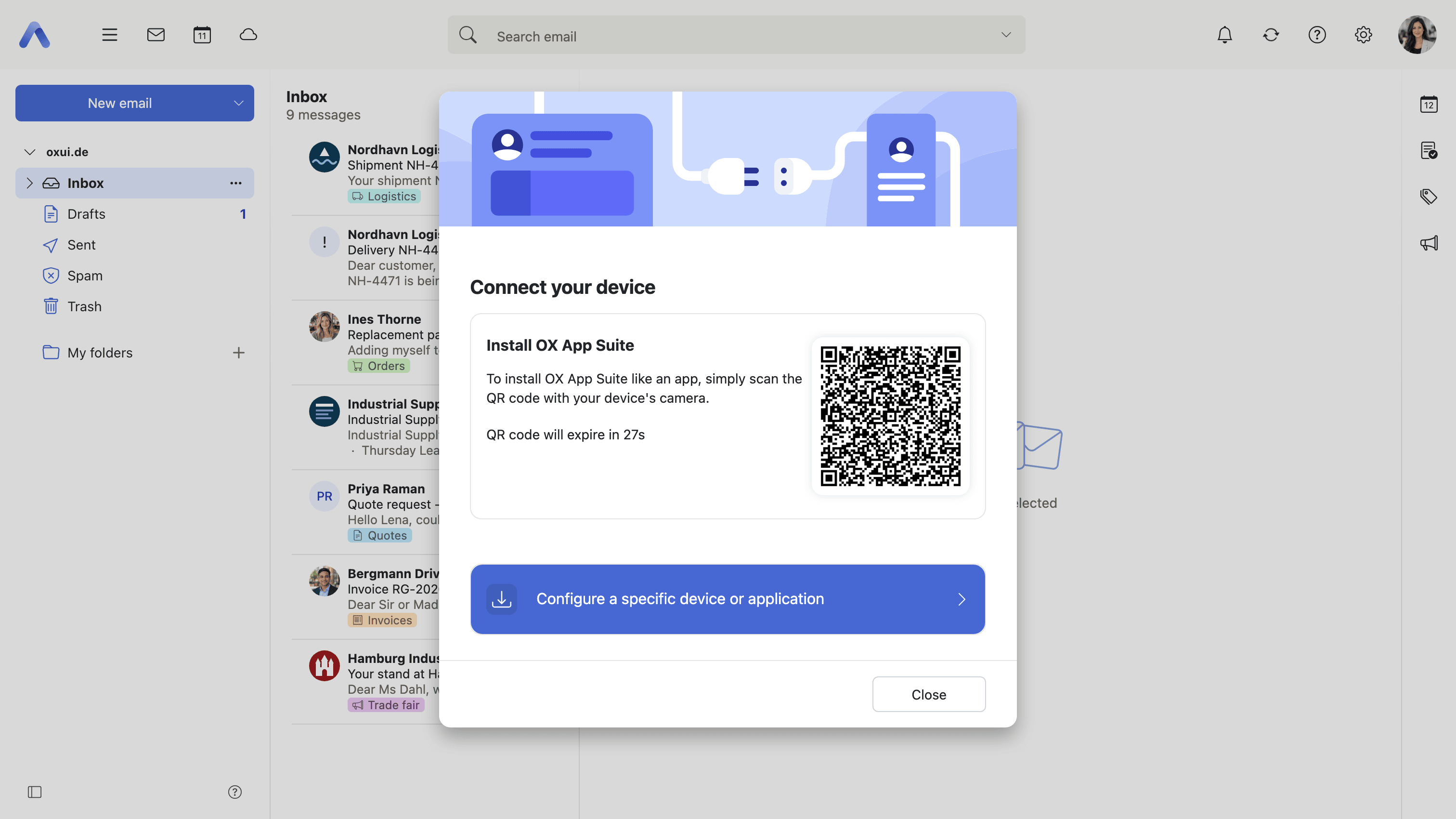1456x819 pixels.
Task: Open the Calendar app icon in top bar
Action: click(x=202, y=35)
